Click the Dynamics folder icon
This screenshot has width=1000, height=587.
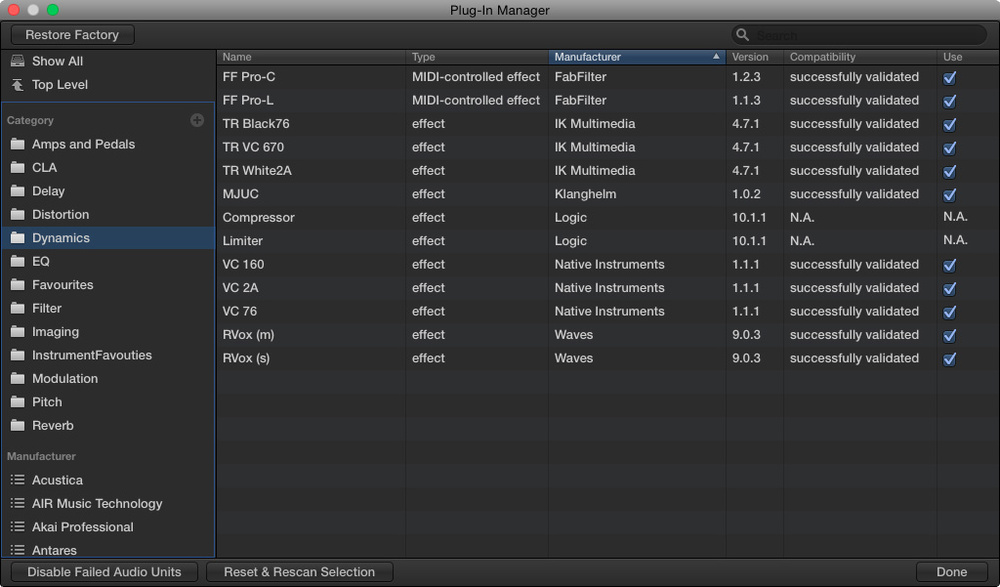(x=18, y=238)
